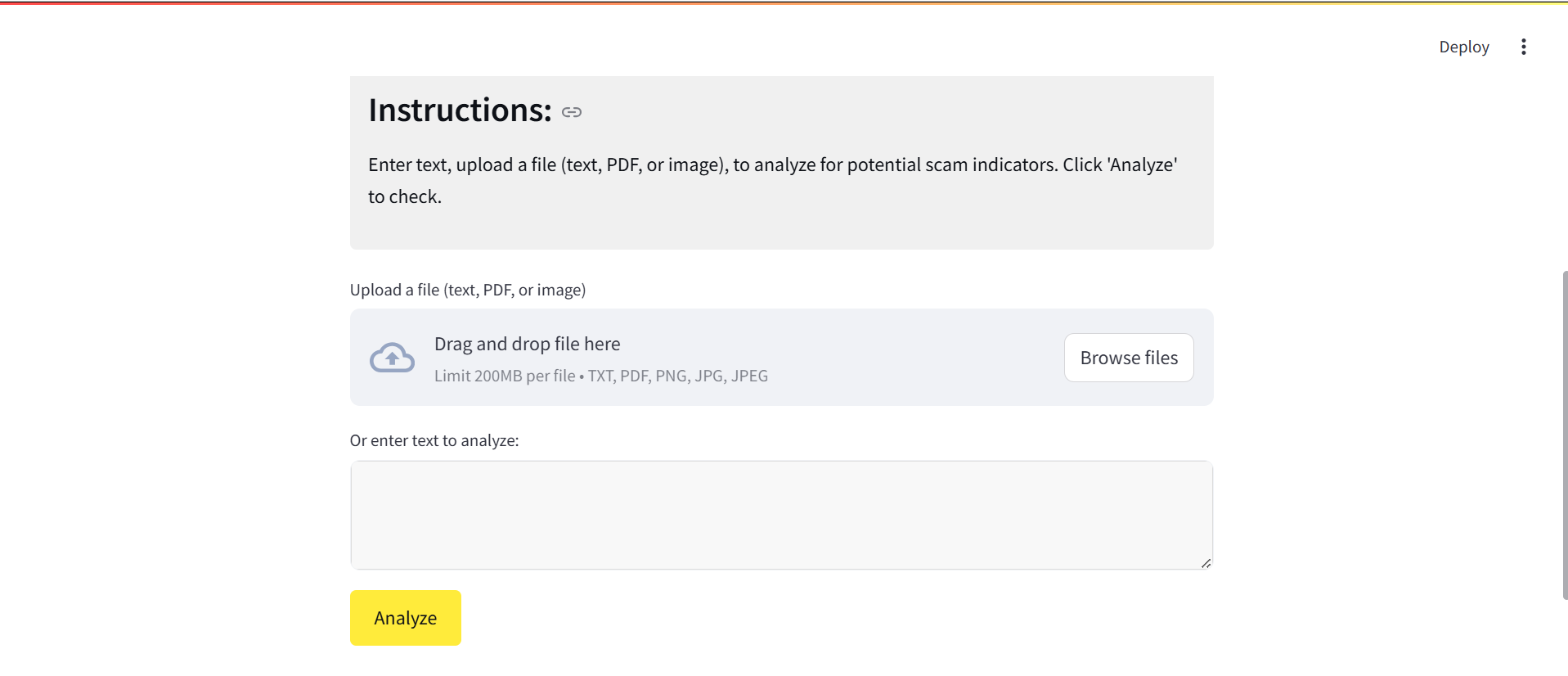
Task: Click the 'Limit 200MB per file' hint text
Action: point(505,376)
